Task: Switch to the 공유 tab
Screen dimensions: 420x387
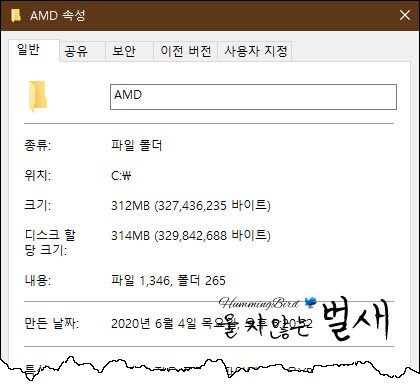Action: tap(82, 51)
